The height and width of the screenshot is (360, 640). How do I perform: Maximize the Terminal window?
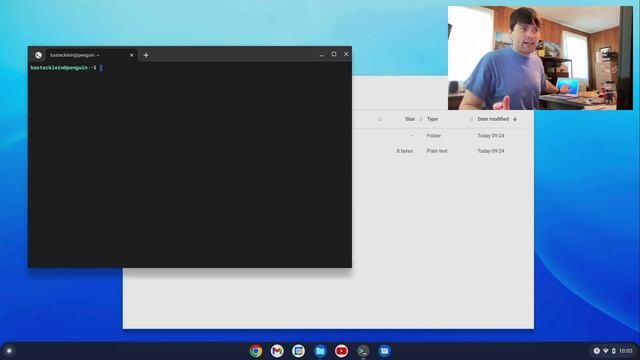coord(334,54)
